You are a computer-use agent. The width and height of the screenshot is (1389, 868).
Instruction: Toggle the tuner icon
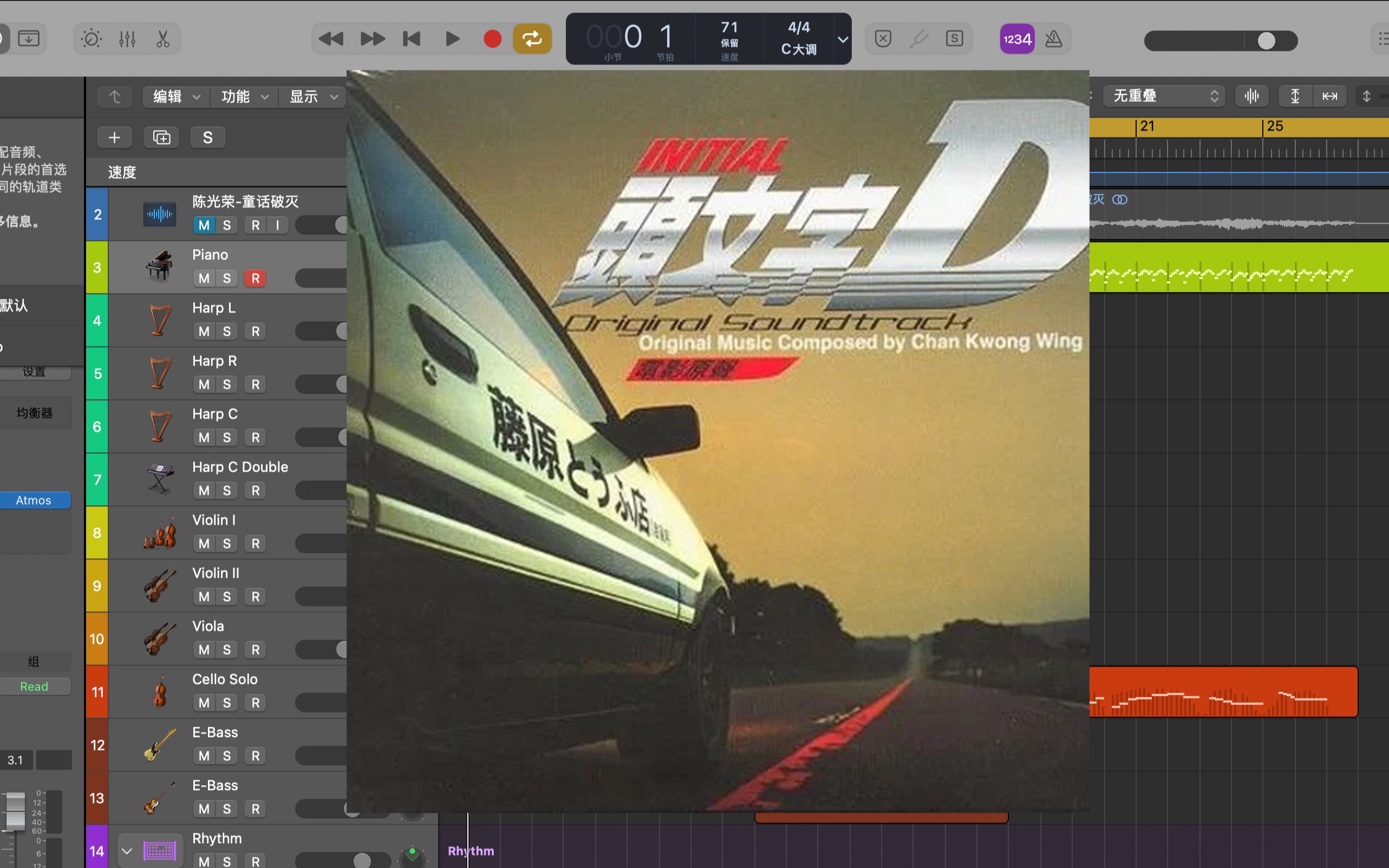[919, 39]
